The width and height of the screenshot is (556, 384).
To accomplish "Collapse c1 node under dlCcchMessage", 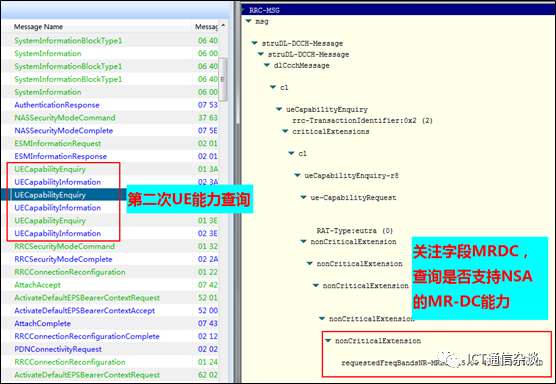I will point(273,87).
